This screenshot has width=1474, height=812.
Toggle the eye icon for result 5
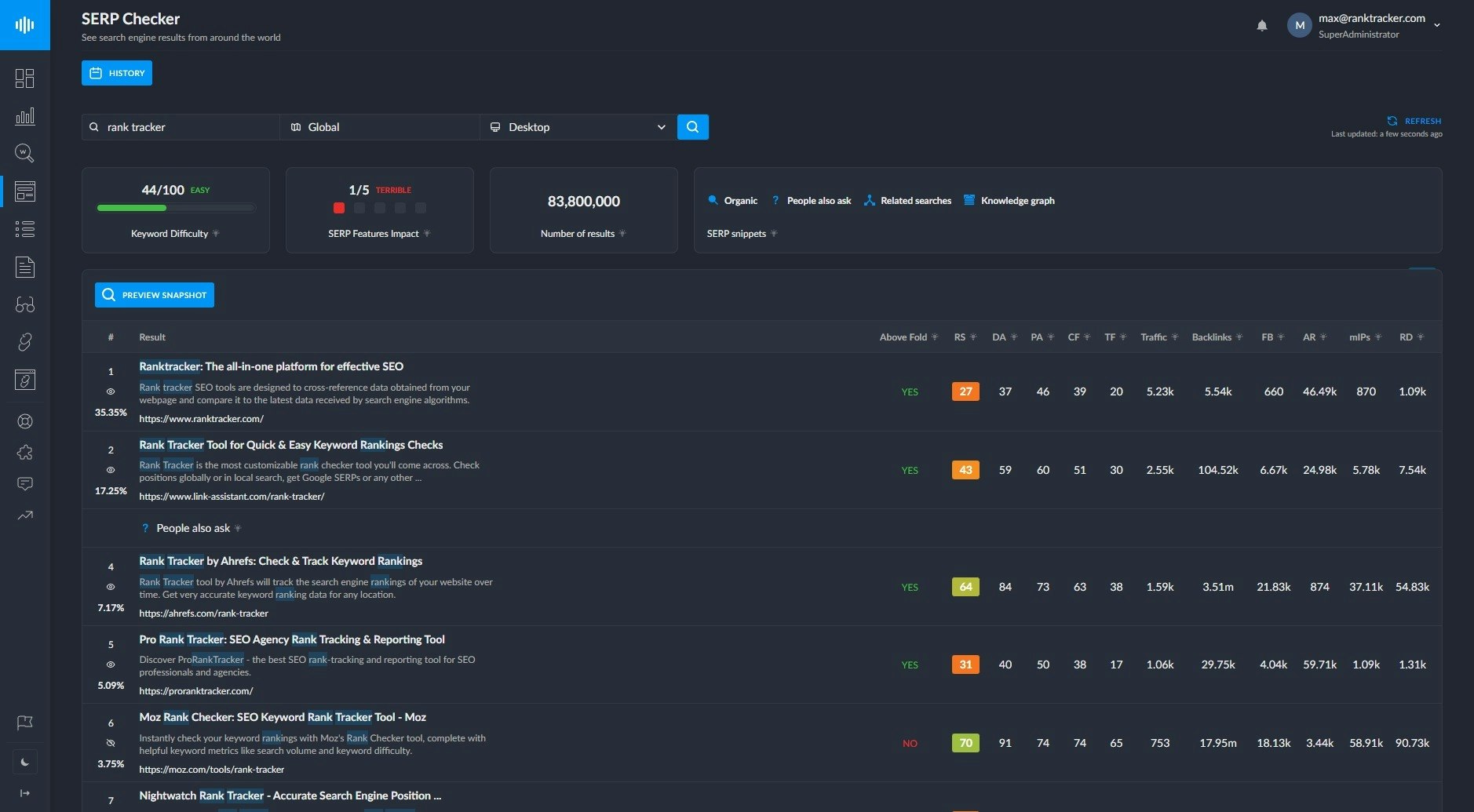[x=111, y=665]
